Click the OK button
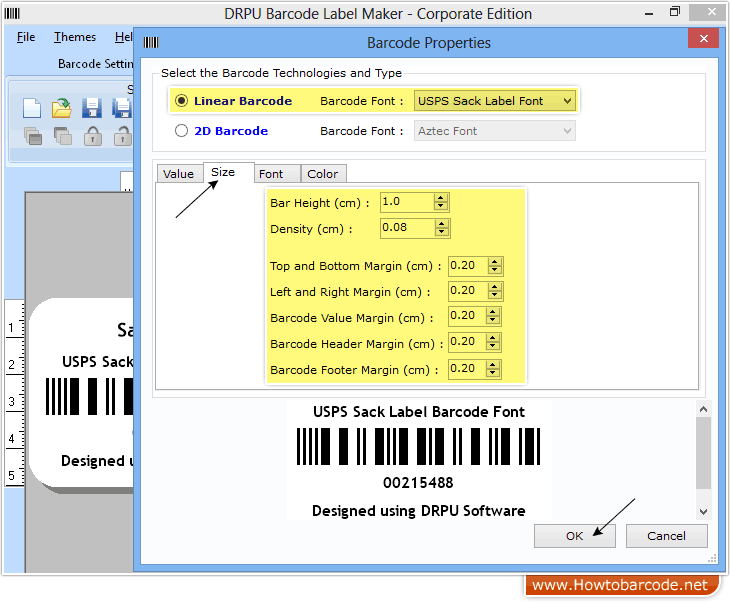This screenshot has width=730, height=602. coord(575,536)
